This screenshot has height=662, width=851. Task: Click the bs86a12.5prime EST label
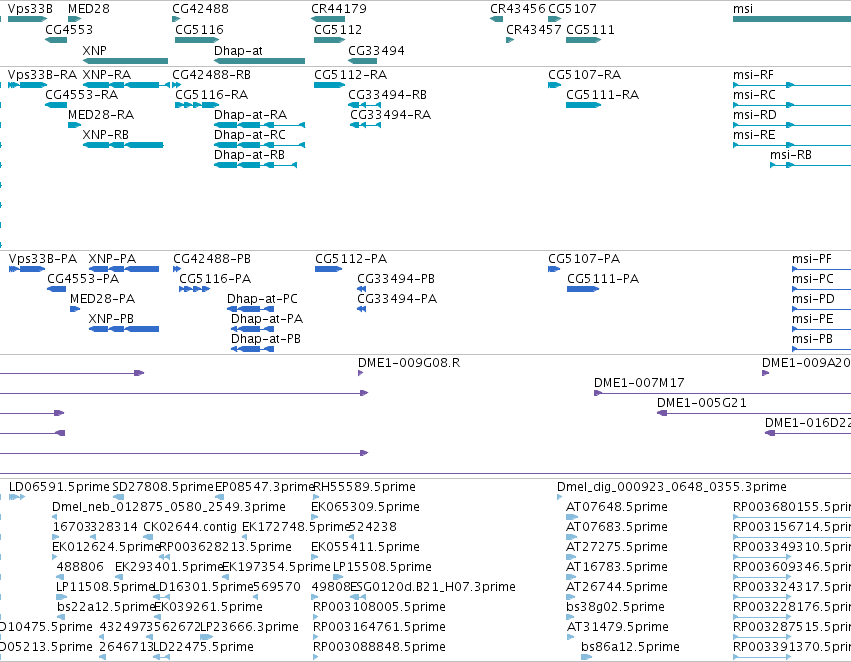[x=630, y=646]
